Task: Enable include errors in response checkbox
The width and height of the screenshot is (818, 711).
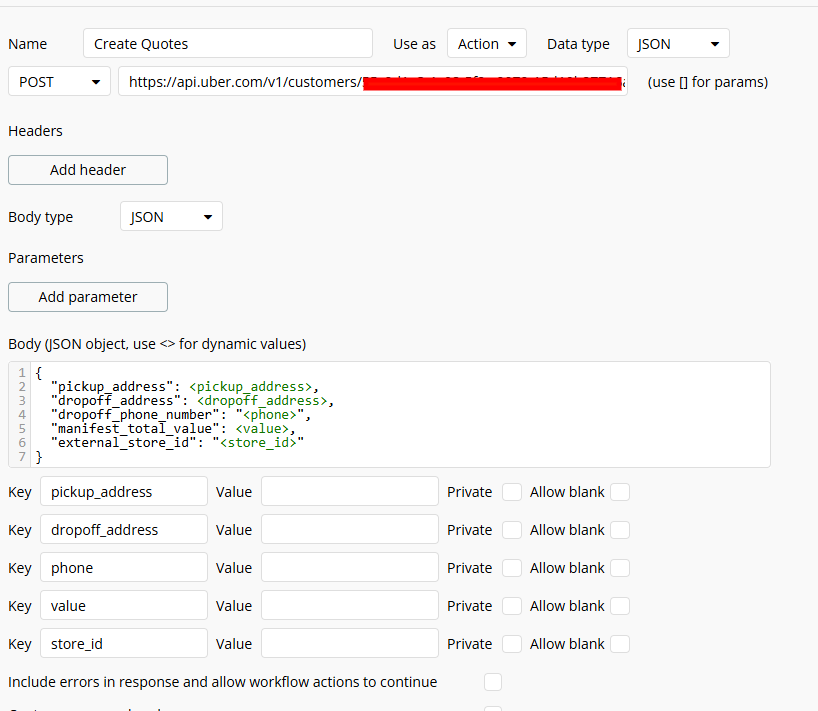Action: tap(493, 682)
